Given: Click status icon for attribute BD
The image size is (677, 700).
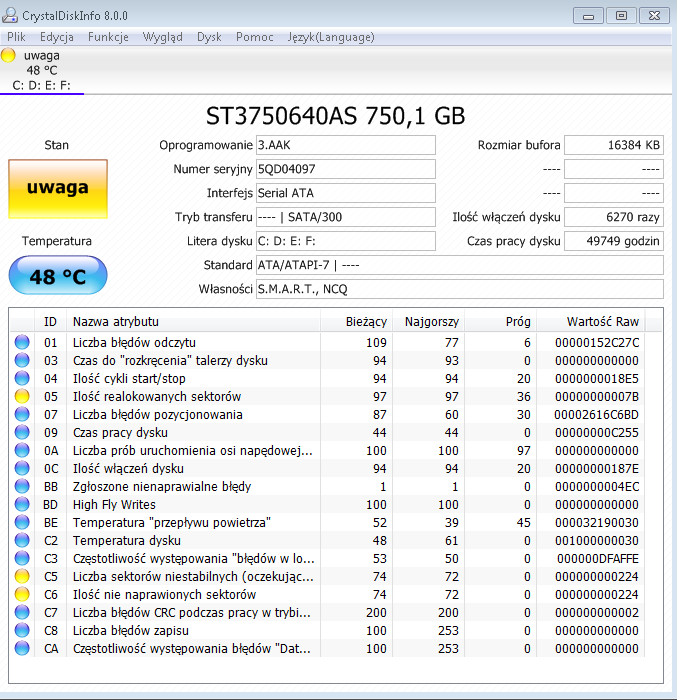Looking at the screenshot, I should (x=22, y=504).
